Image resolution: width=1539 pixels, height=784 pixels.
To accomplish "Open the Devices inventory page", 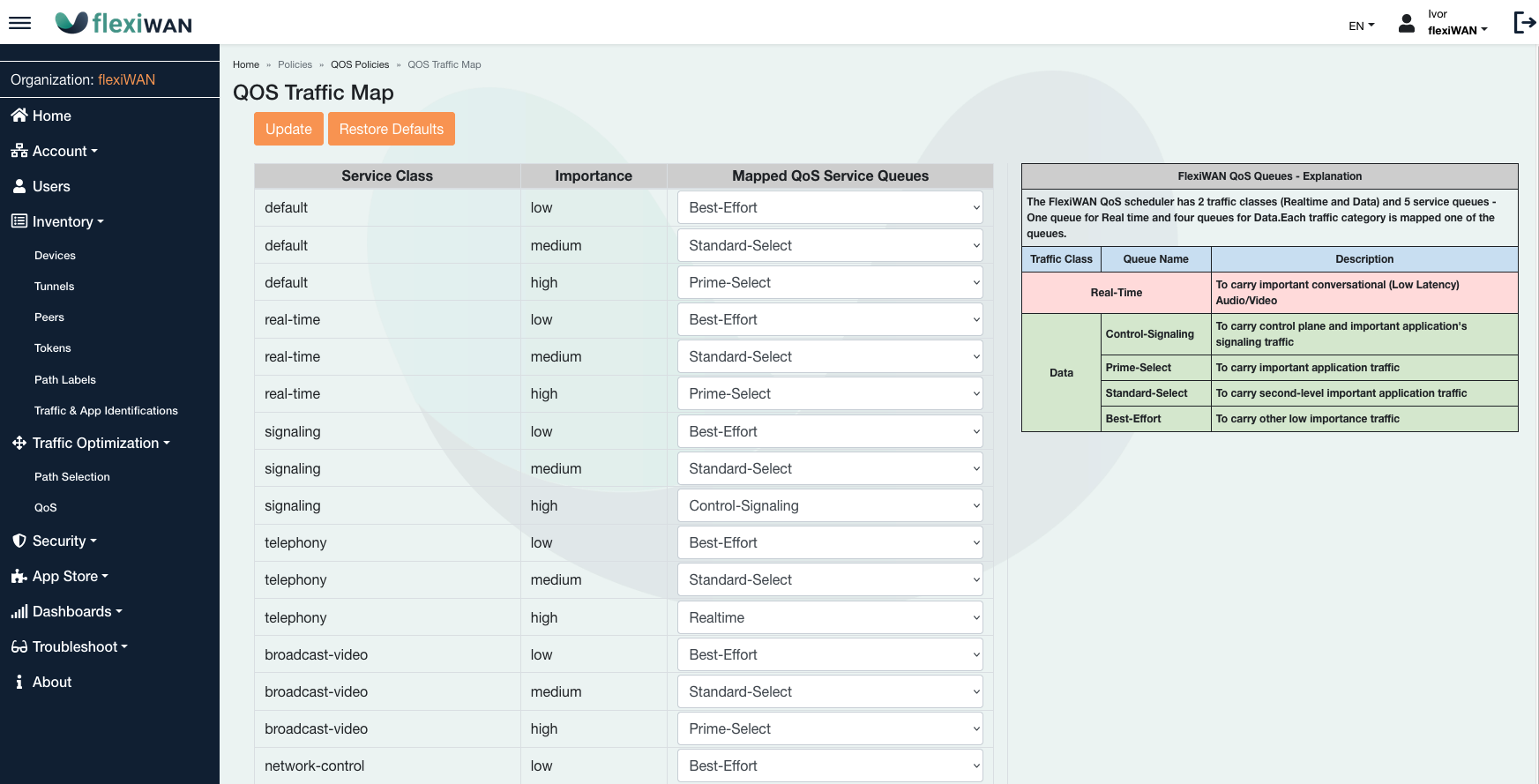I will pos(55,255).
